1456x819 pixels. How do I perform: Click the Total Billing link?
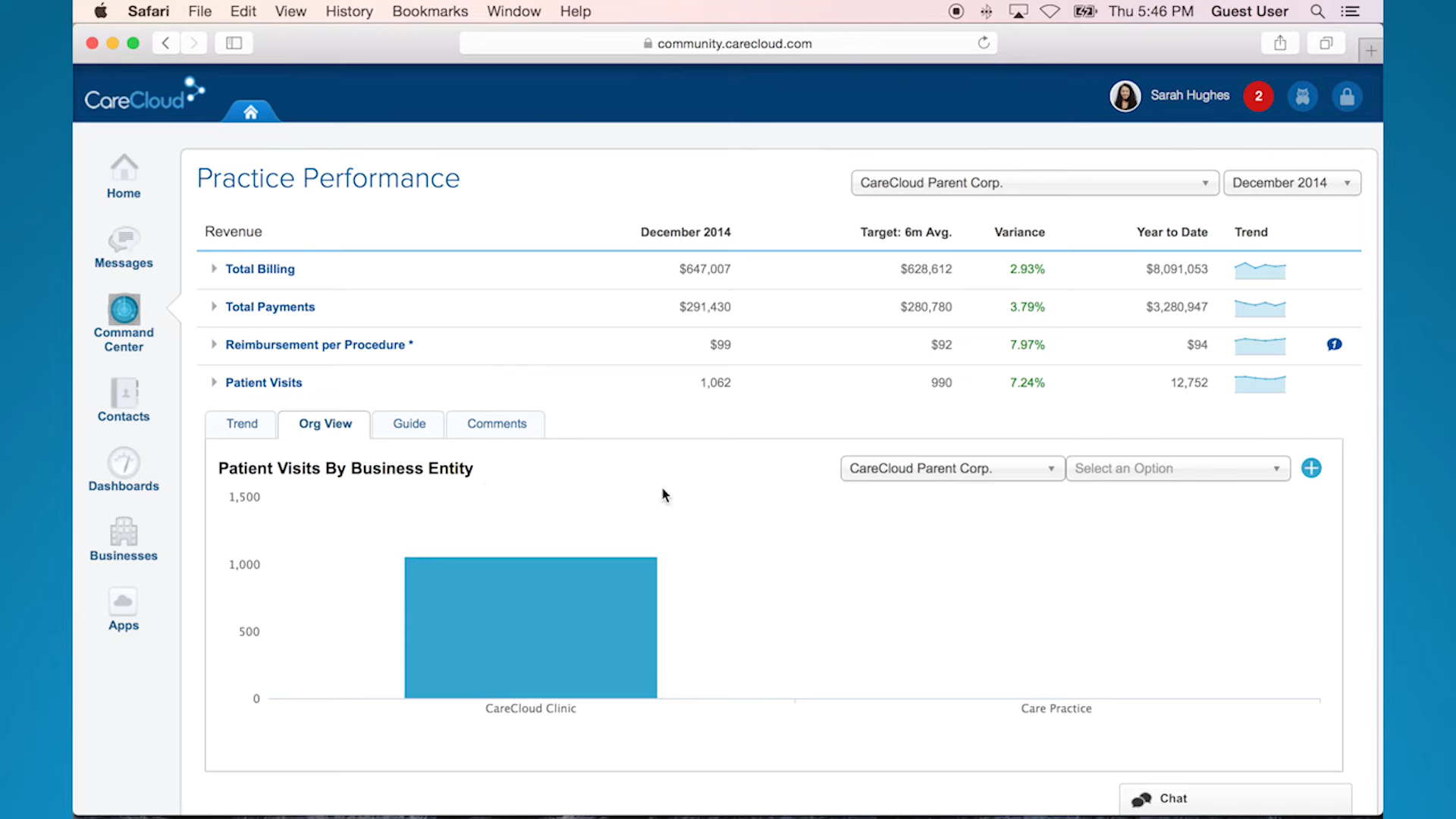coord(260,269)
